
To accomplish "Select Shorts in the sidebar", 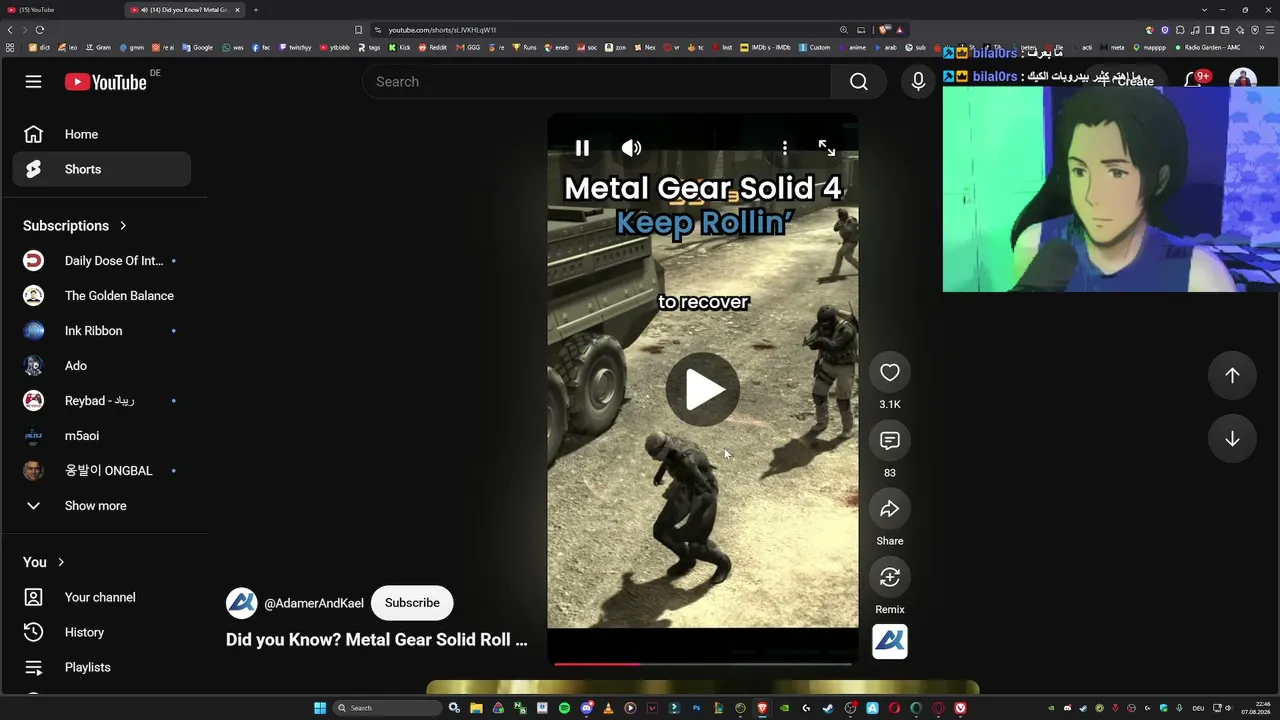I will [101, 169].
